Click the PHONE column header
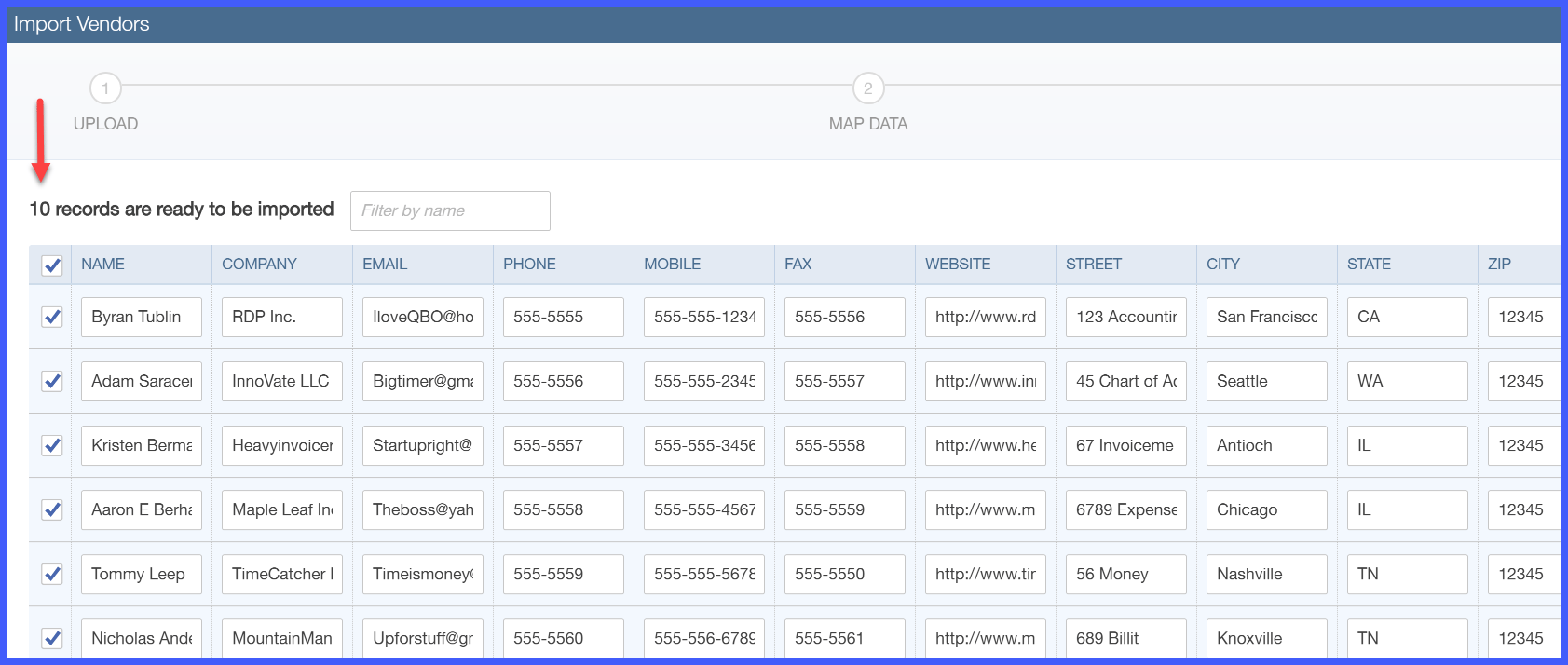Image resolution: width=1568 pixels, height=665 pixels. pyautogui.click(x=529, y=264)
